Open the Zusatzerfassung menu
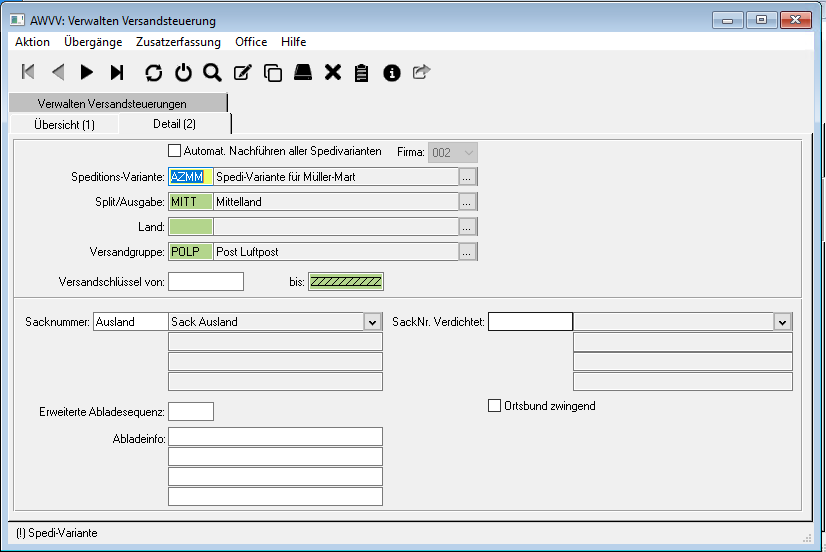The width and height of the screenshot is (826, 552). pyautogui.click(x=178, y=42)
